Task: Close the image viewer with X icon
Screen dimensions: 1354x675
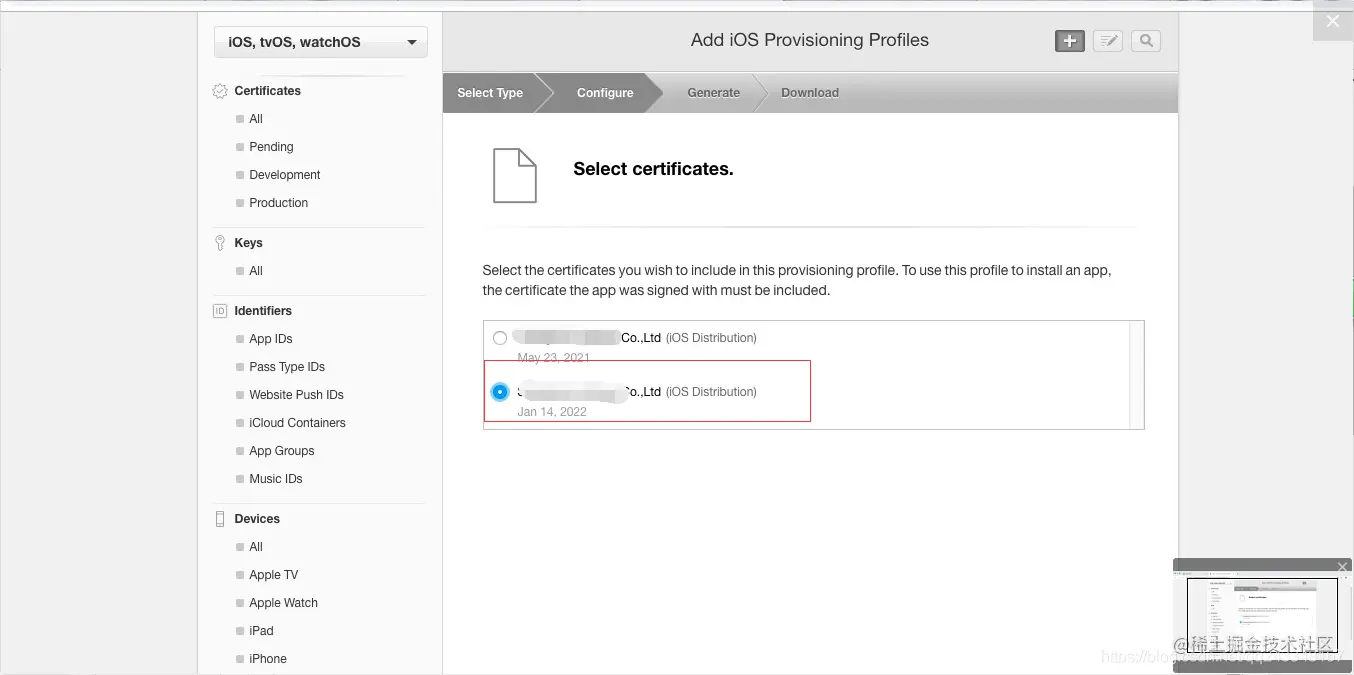Action: (x=1332, y=21)
